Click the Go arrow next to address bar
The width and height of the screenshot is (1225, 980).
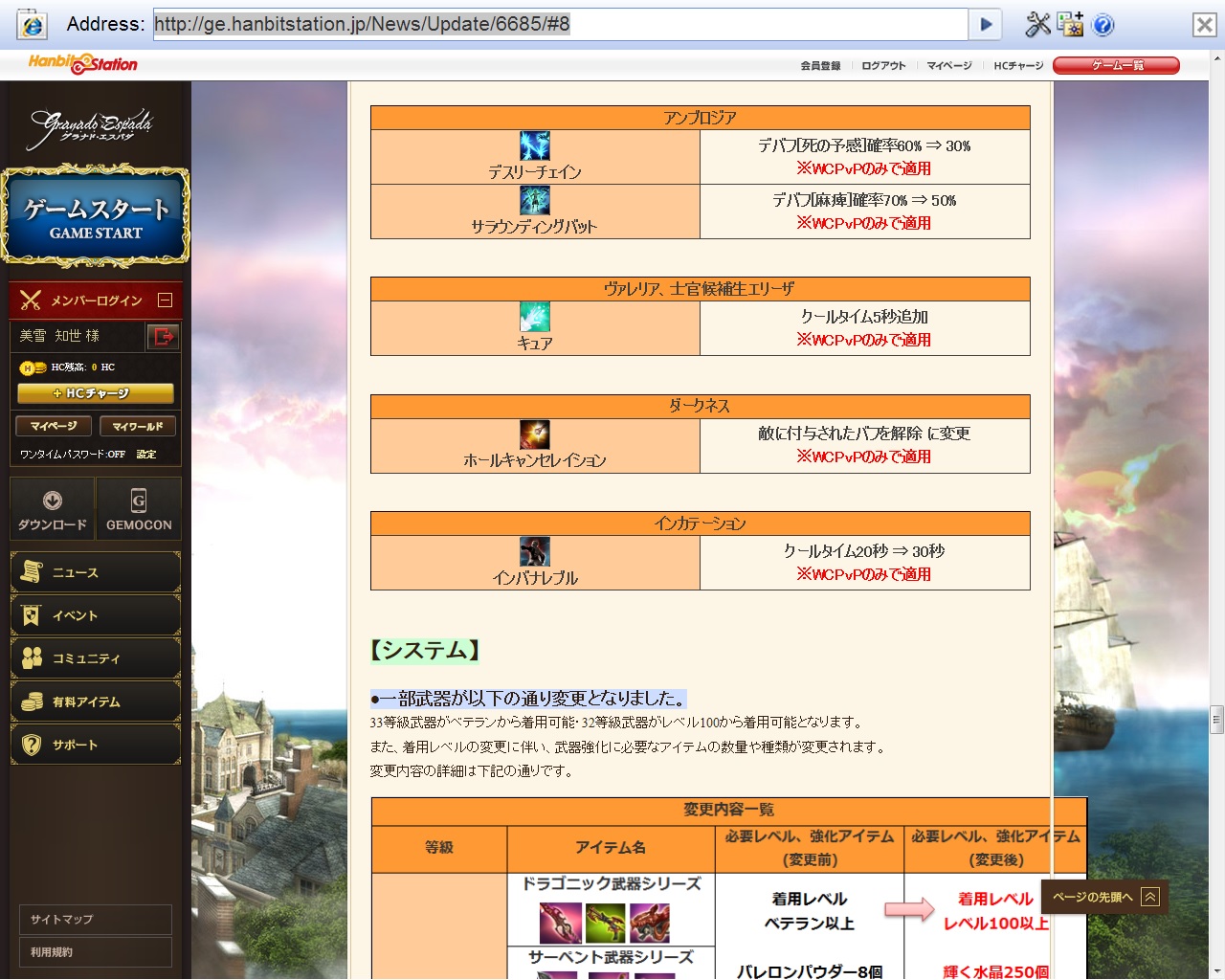pyautogui.click(x=985, y=24)
